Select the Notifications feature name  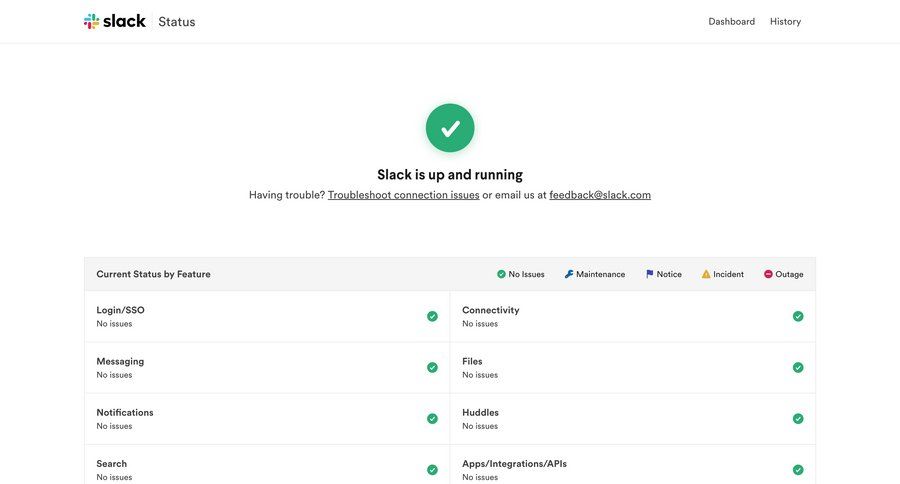125,412
